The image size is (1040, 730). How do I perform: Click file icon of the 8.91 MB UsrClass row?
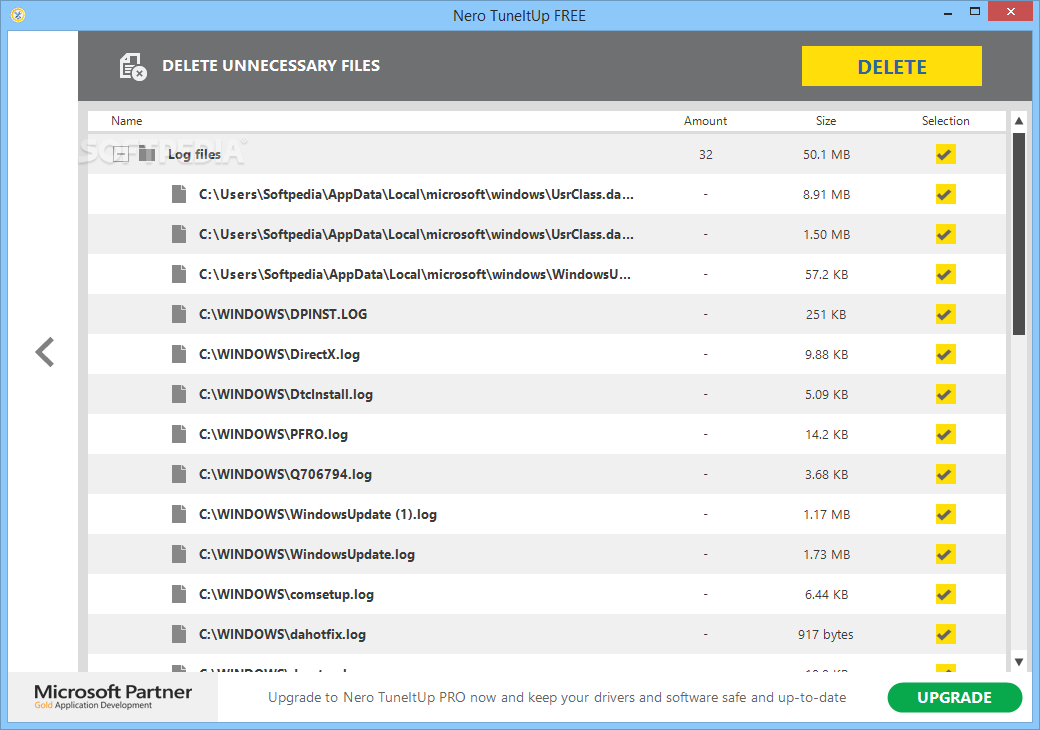click(178, 194)
